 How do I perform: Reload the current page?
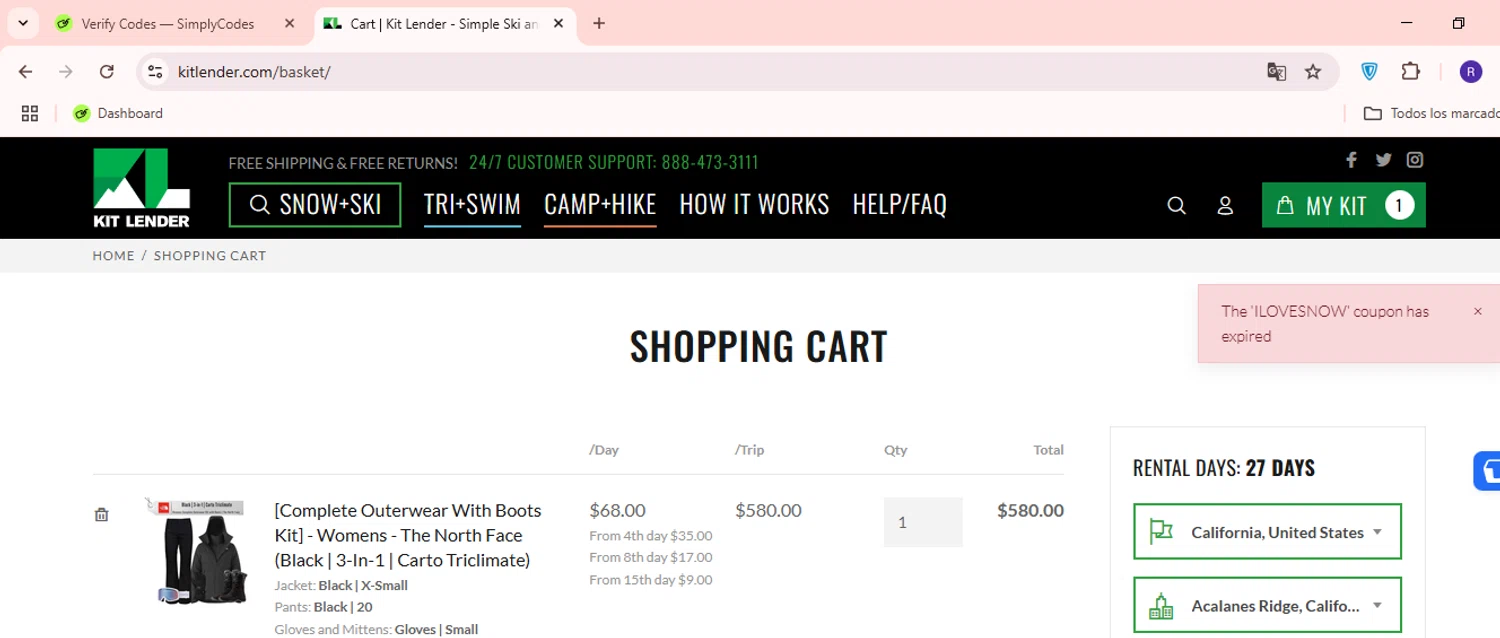(107, 72)
